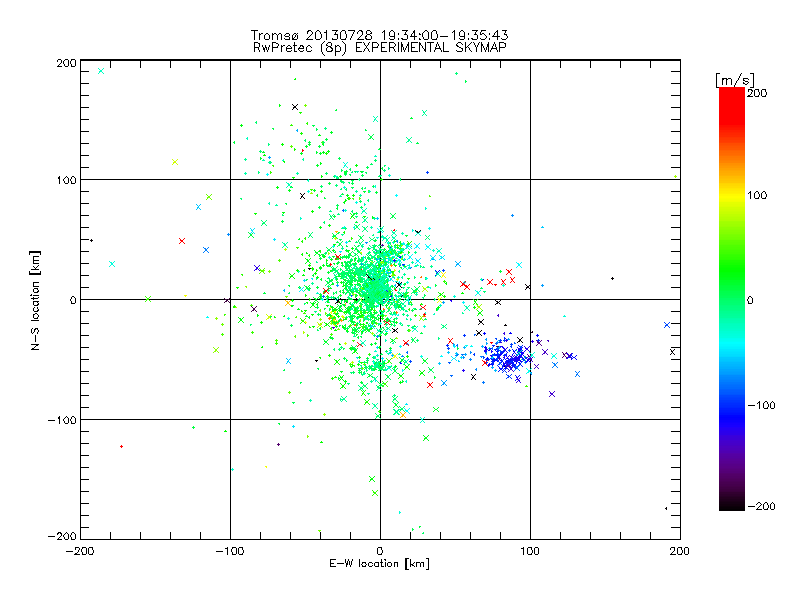Click the 'RwPretec (8p) EXPERIMENTAL SKYMAP' subtitle
This screenshot has width=800, height=600.
[x=380, y=48]
